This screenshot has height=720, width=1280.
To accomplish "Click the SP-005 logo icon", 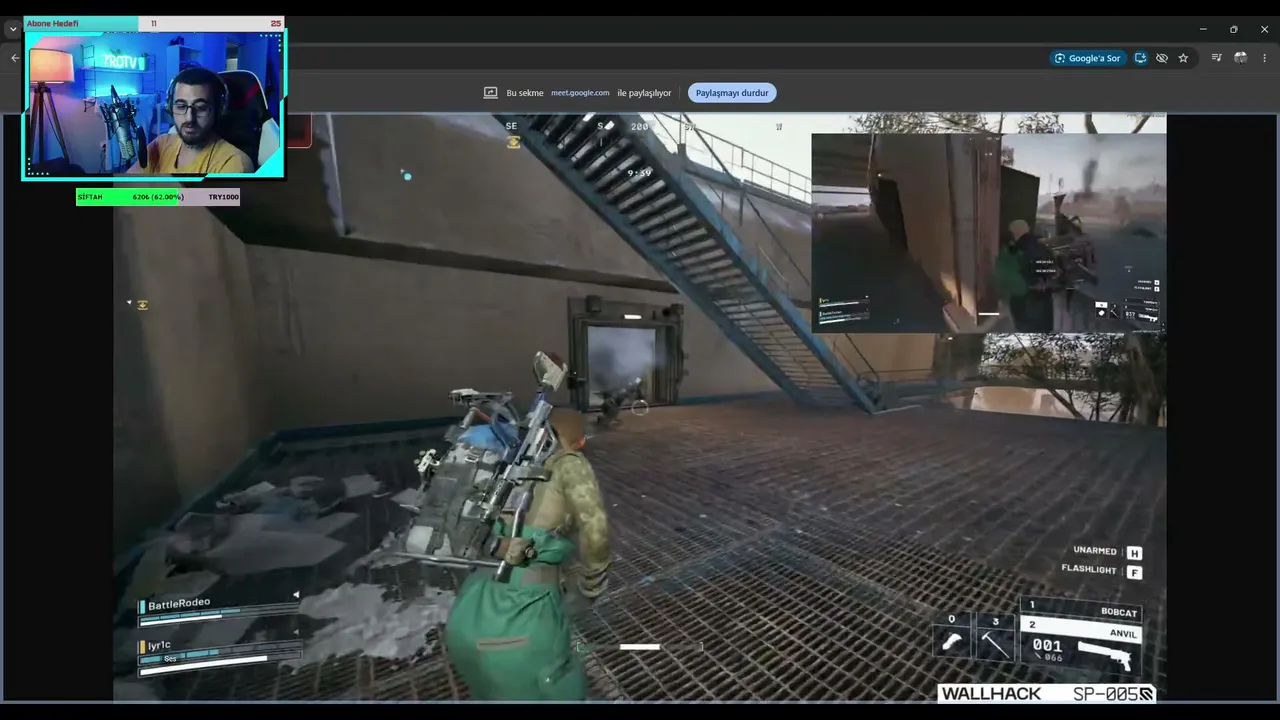I will pos(1147,694).
